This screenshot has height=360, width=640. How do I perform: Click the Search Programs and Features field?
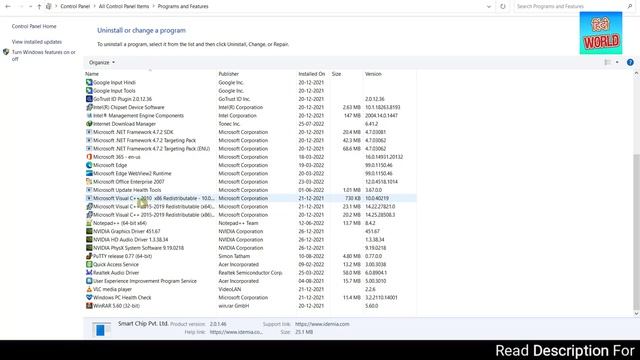569,7
